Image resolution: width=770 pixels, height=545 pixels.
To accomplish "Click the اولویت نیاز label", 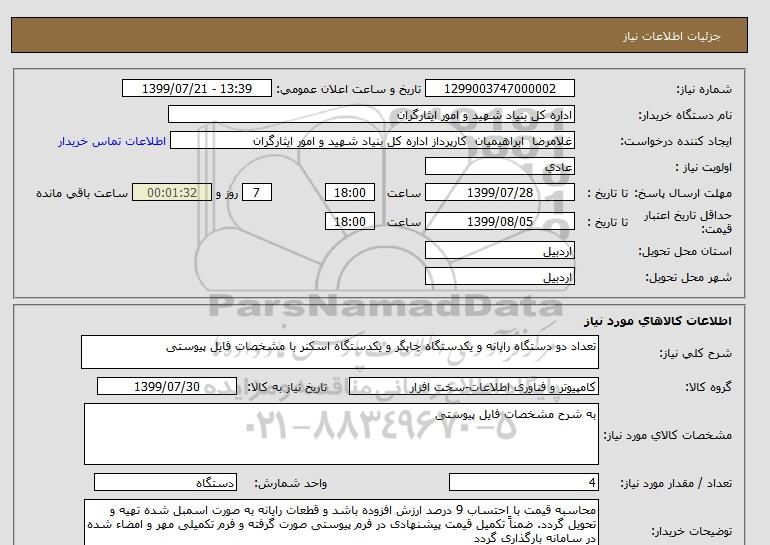I will (x=704, y=167).
